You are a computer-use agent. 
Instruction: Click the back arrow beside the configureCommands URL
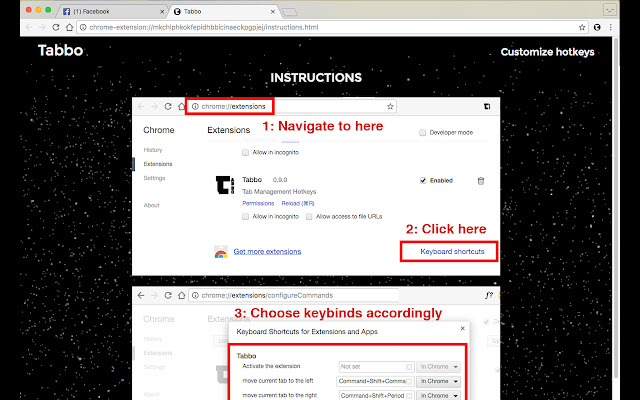(x=141, y=296)
